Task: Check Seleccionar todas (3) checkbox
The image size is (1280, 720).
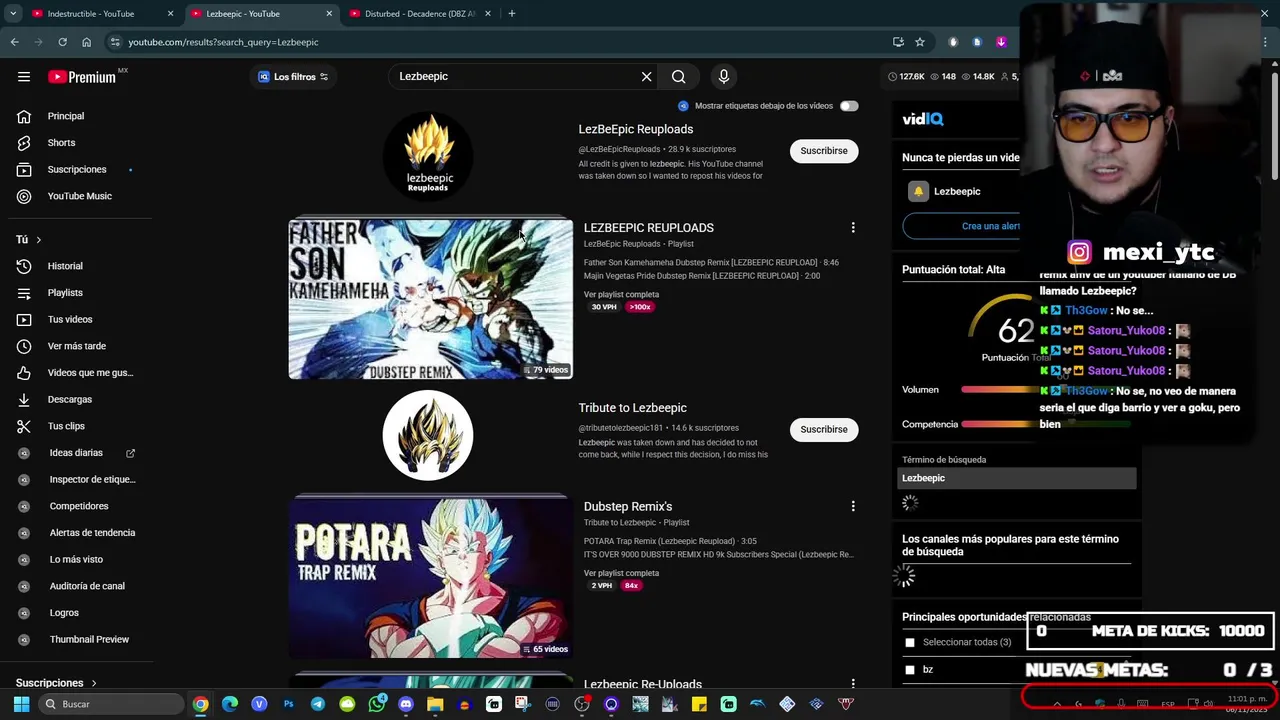Action: coord(909,642)
